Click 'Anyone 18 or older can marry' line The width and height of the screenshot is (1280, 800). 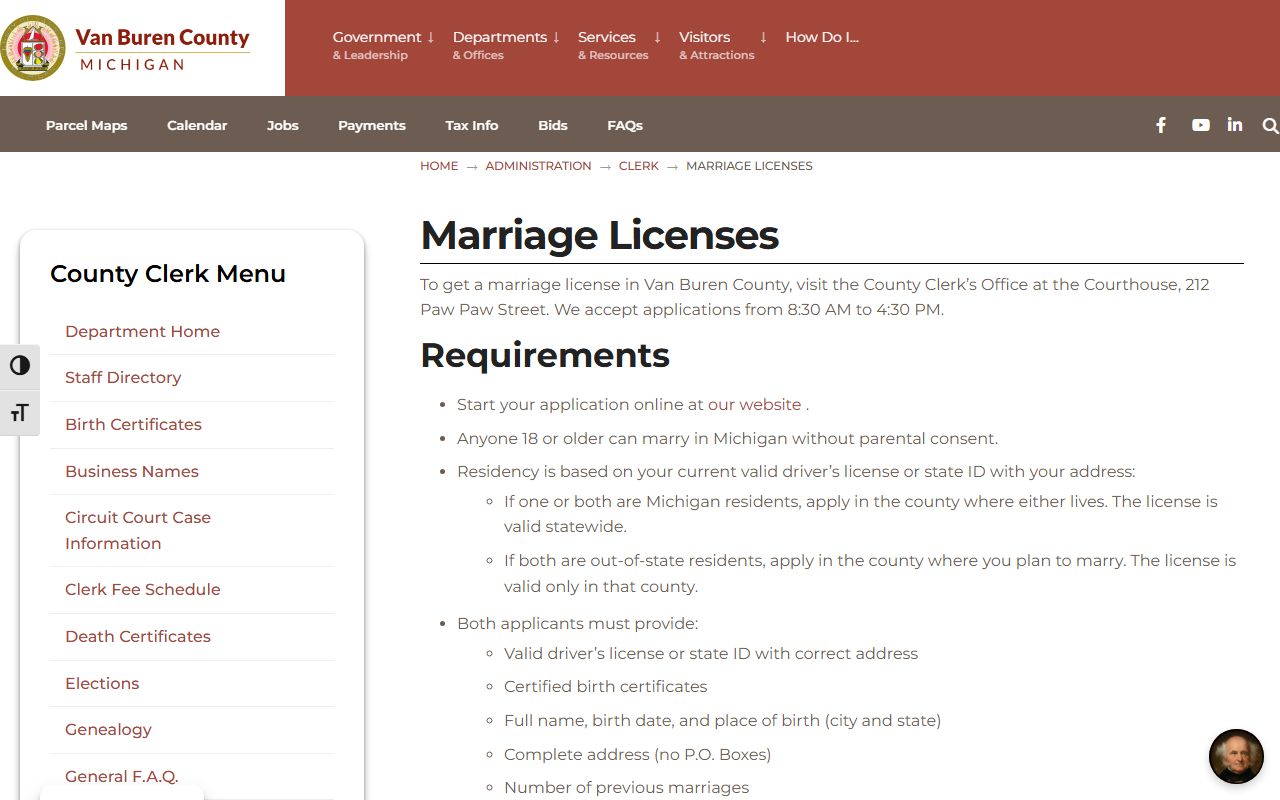pos(727,439)
